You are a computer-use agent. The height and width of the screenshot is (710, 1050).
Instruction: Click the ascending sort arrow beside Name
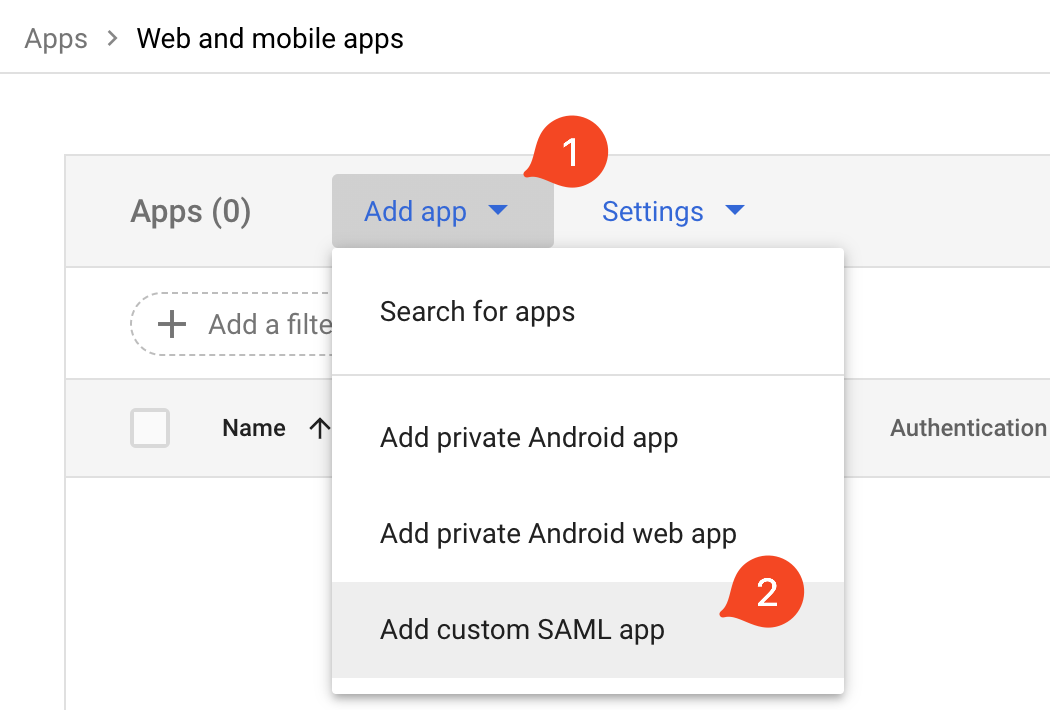pos(319,429)
